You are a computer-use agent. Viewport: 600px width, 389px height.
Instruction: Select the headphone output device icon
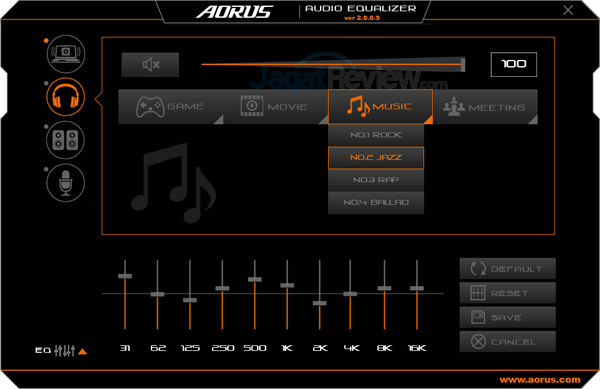click(x=66, y=97)
